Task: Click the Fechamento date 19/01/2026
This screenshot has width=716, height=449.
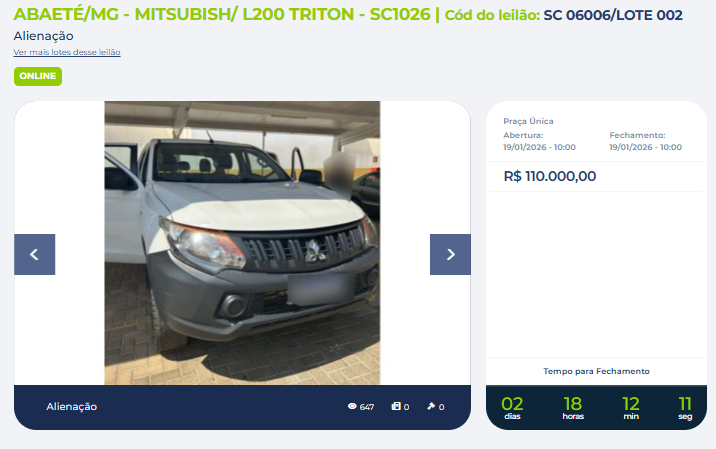Action: (x=645, y=147)
